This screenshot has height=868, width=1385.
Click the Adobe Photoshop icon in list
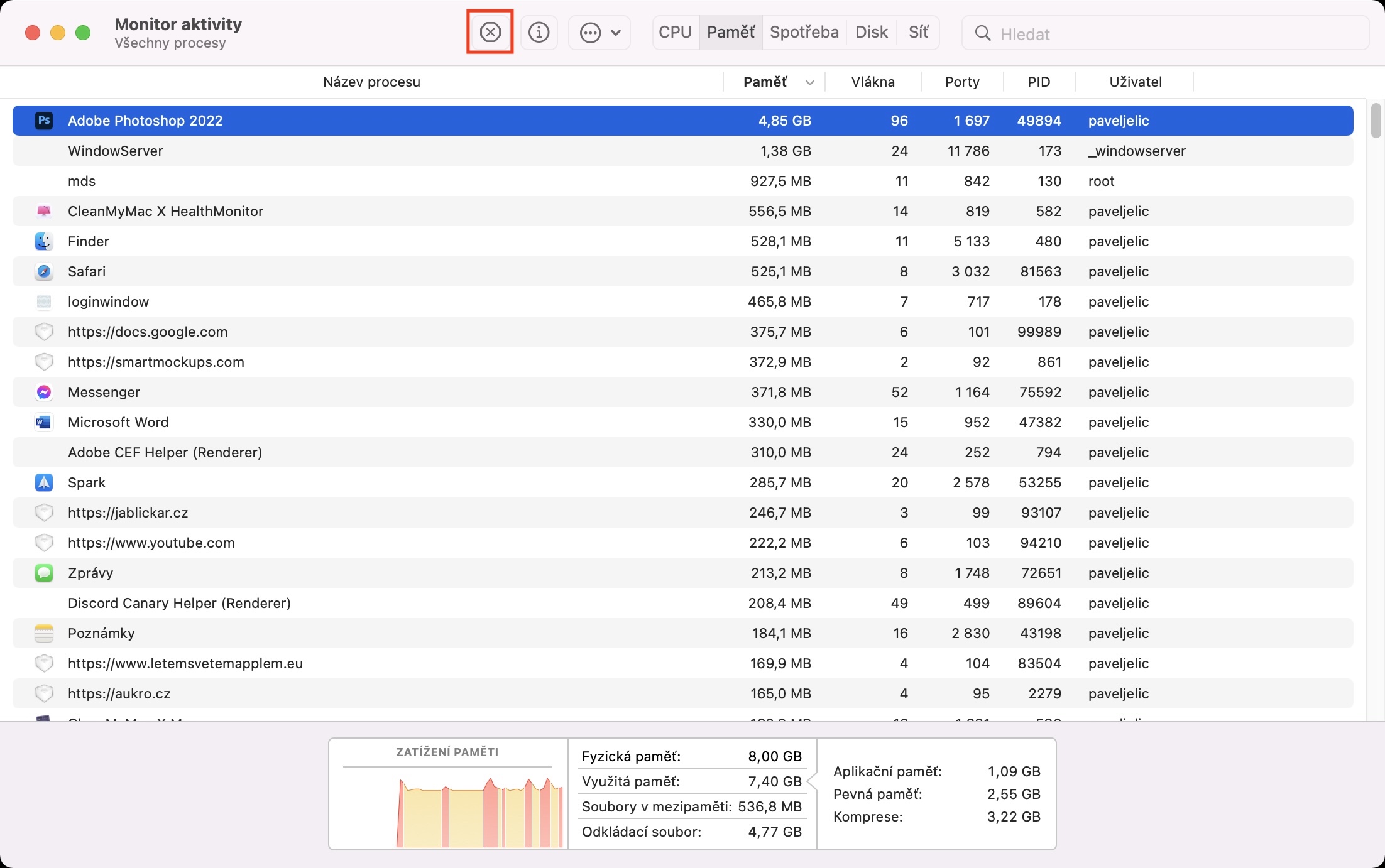pos(44,121)
